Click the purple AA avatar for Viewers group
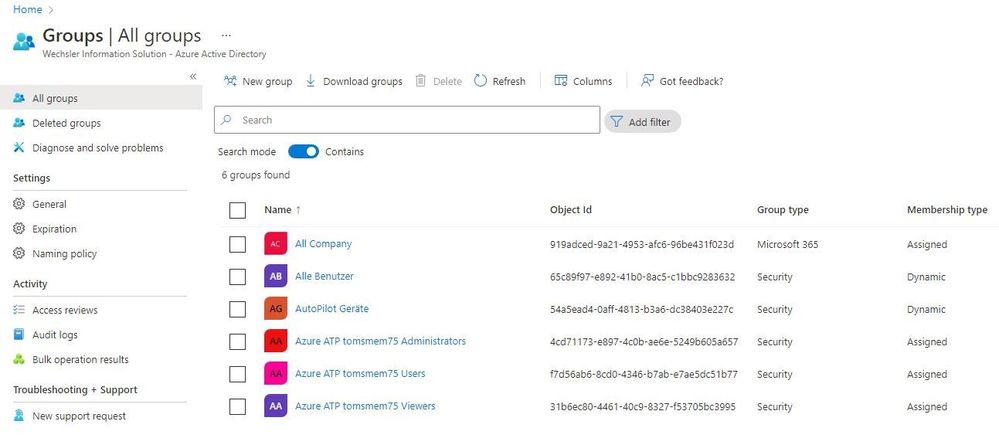Screen dimensions: 999x448 275,407
